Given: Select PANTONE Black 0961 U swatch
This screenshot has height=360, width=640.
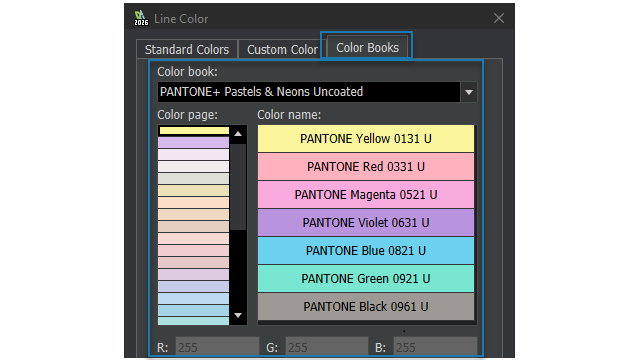Looking at the screenshot, I should (x=366, y=307).
